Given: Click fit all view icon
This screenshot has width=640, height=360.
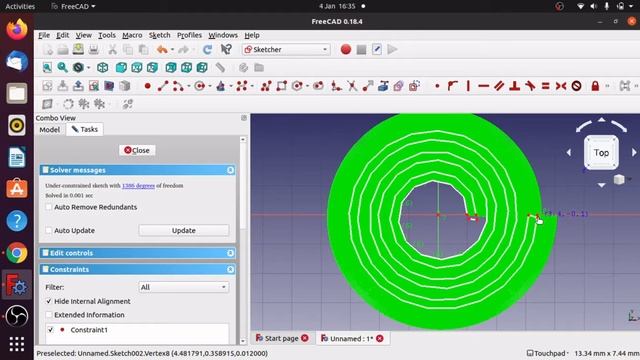Looking at the screenshot, I should (x=47, y=67).
